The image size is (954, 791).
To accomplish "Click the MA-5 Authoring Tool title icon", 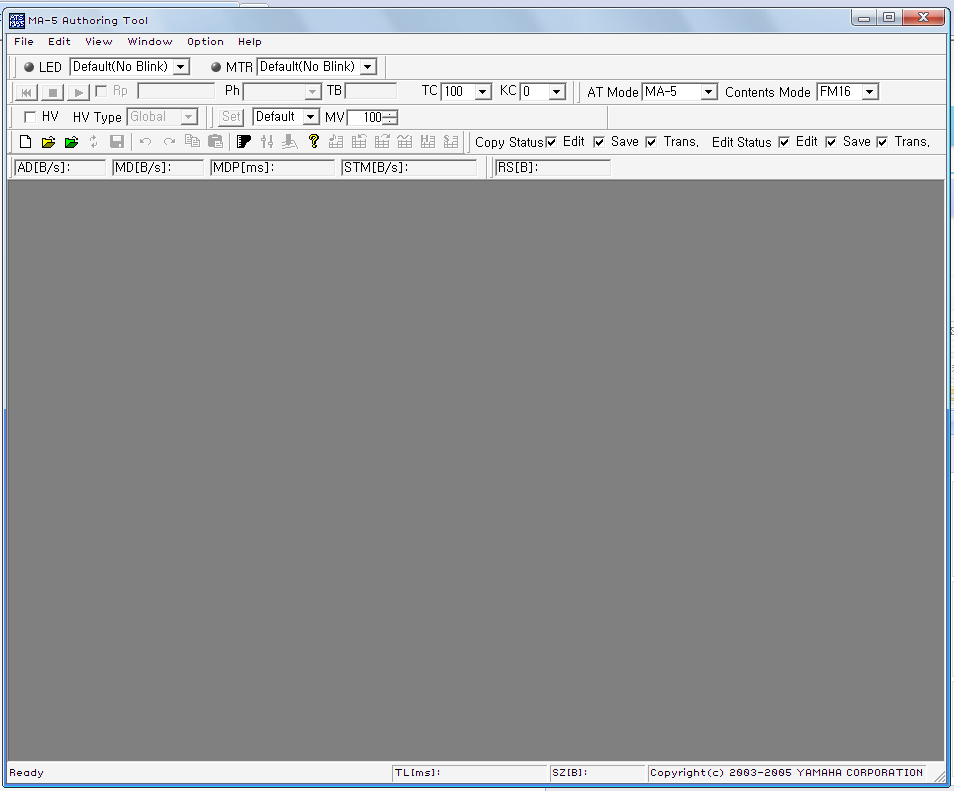I will coord(17,21).
